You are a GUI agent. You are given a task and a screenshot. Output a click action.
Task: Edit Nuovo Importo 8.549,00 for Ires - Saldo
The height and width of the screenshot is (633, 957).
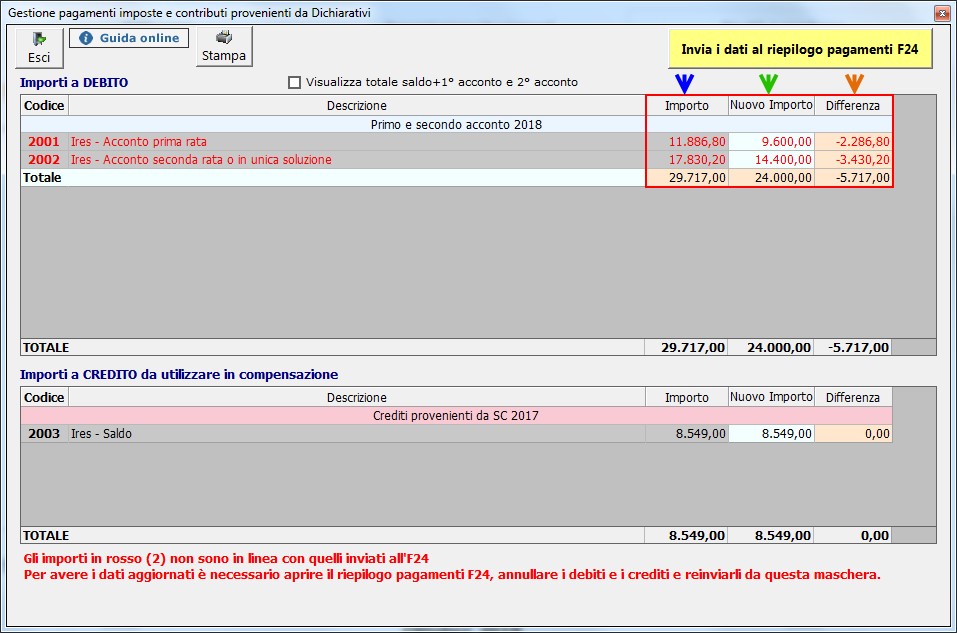tap(771, 433)
